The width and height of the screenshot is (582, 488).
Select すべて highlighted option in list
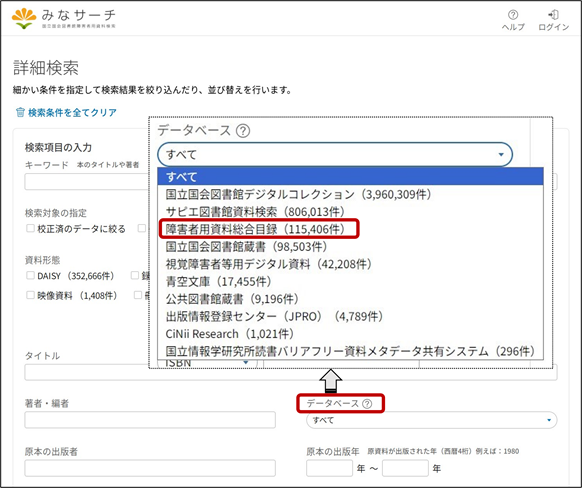[x=350, y=177]
